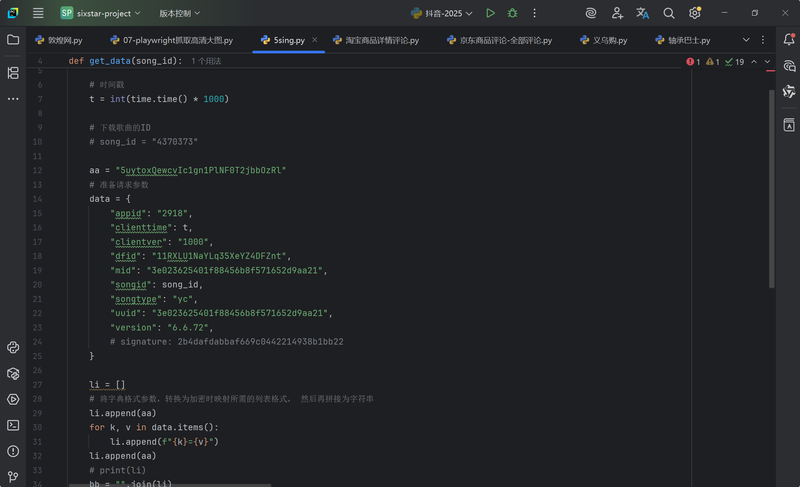Image resolution: width=800 pixels, height=487 pixels.
Task: Click the get_data function name
Action: [110, 61]
